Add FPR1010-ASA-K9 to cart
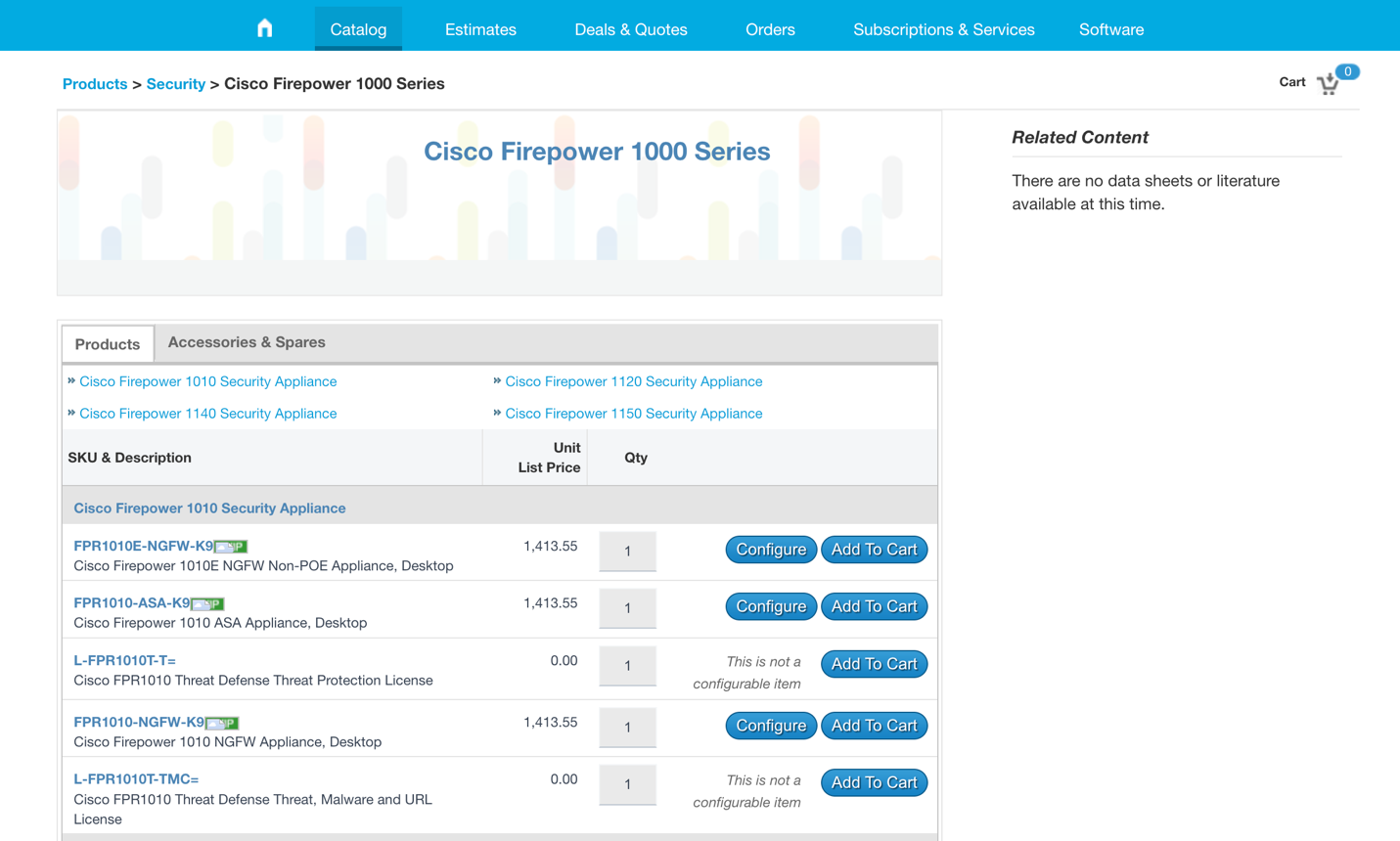 pos(874,606)
